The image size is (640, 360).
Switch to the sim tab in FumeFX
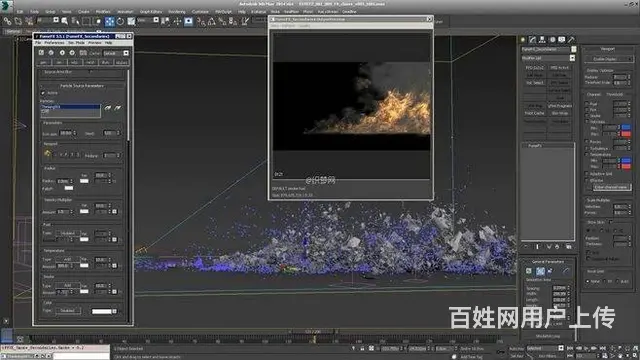tap(59, 62)
